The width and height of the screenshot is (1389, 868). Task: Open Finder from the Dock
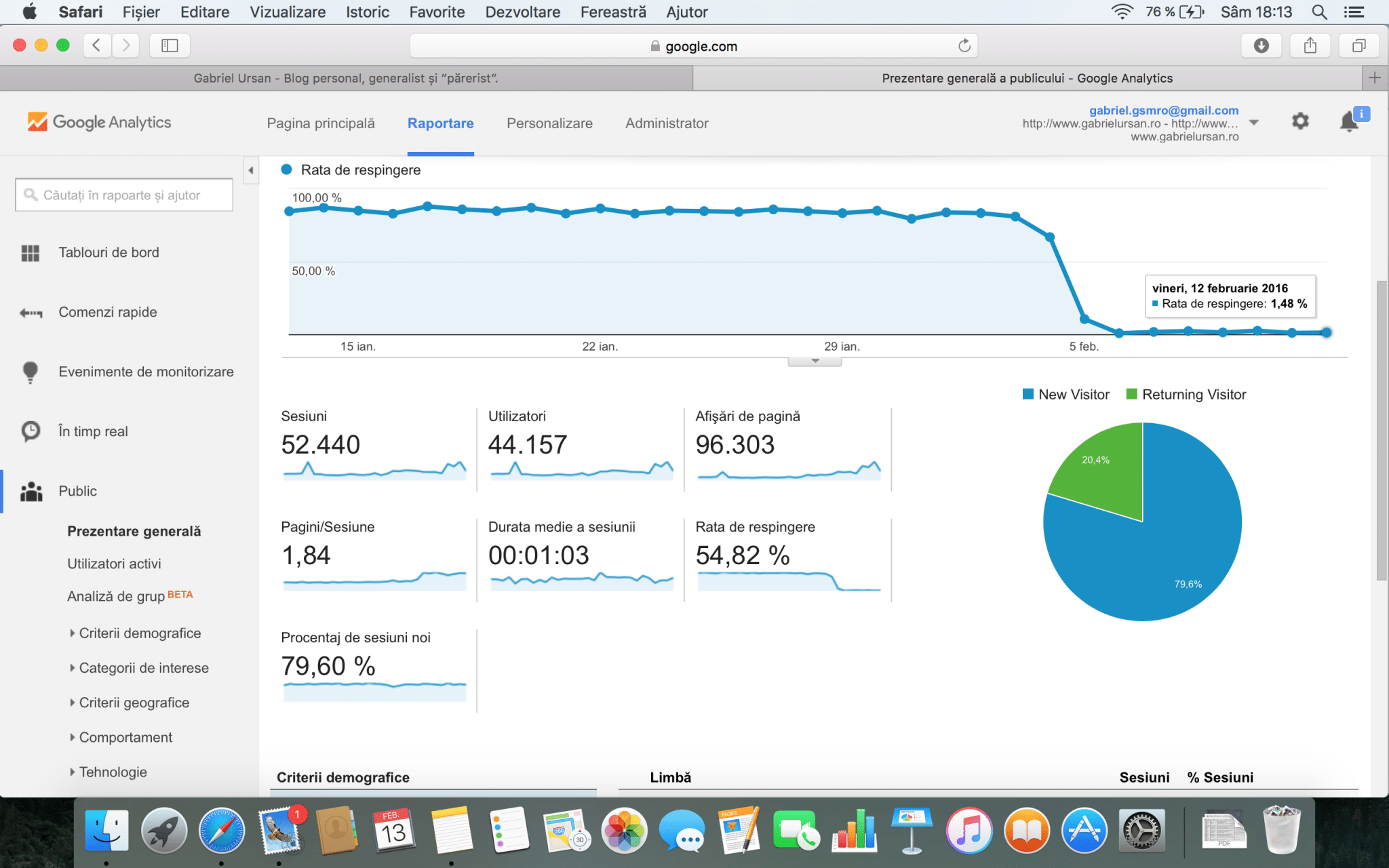[x=106, y=830]
